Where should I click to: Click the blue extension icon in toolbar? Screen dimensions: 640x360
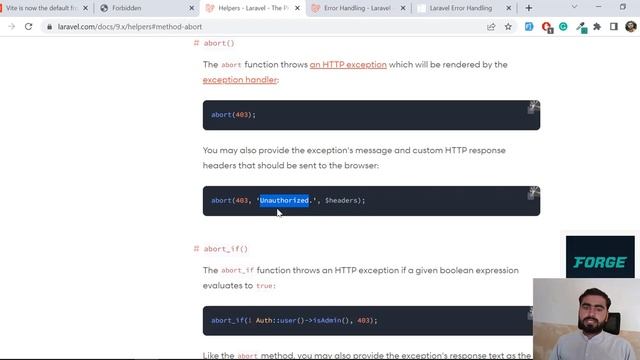[529, 27]
